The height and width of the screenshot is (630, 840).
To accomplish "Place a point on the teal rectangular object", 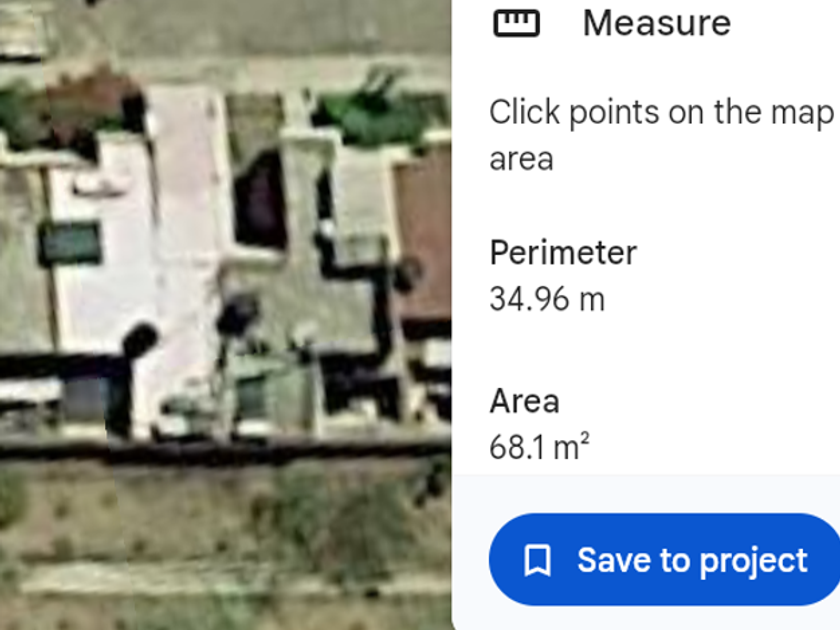I will tap(70, 243).
